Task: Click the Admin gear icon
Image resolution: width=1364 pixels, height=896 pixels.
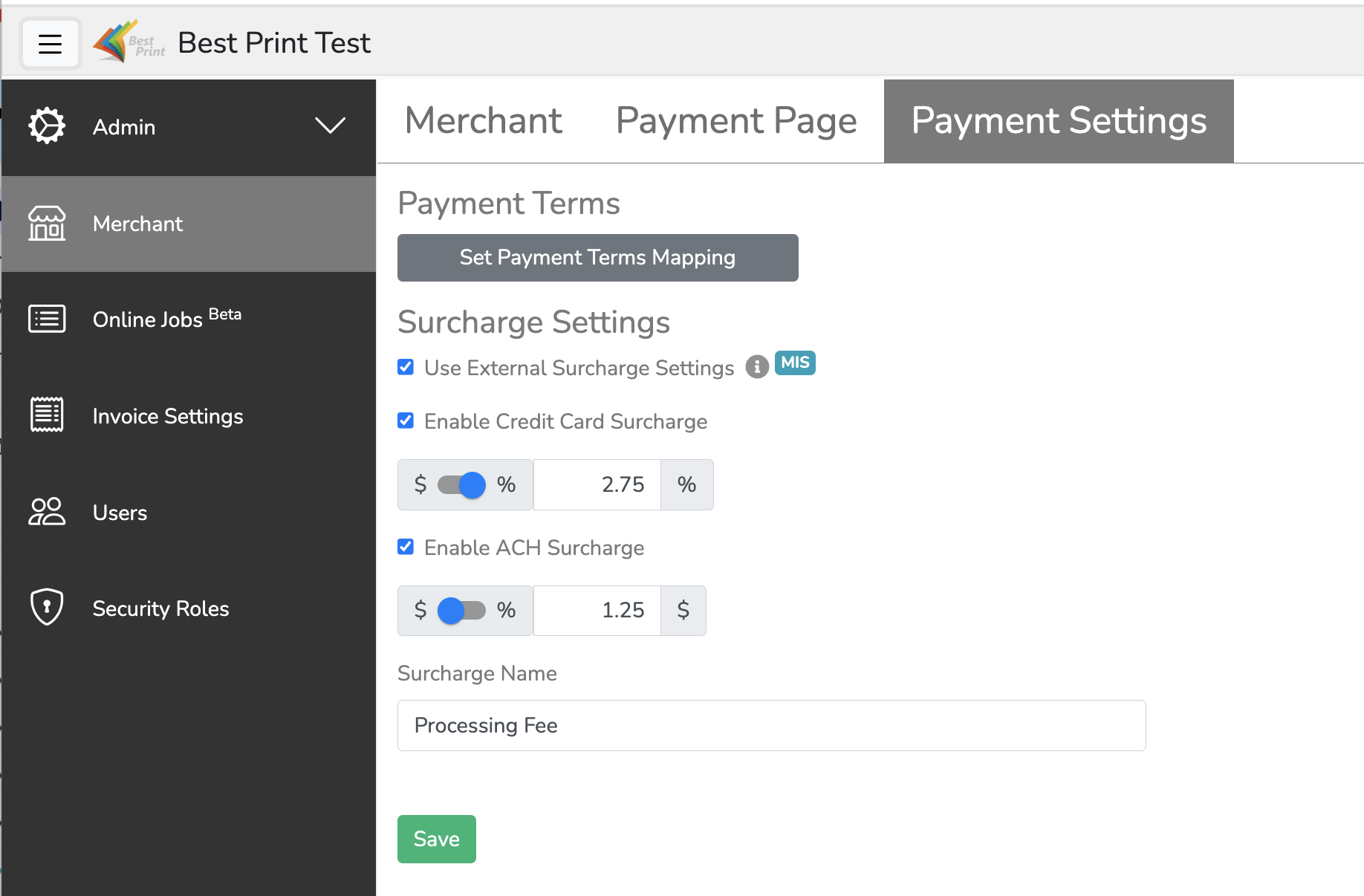Action: pyautogui.click(x=46, y=126)
